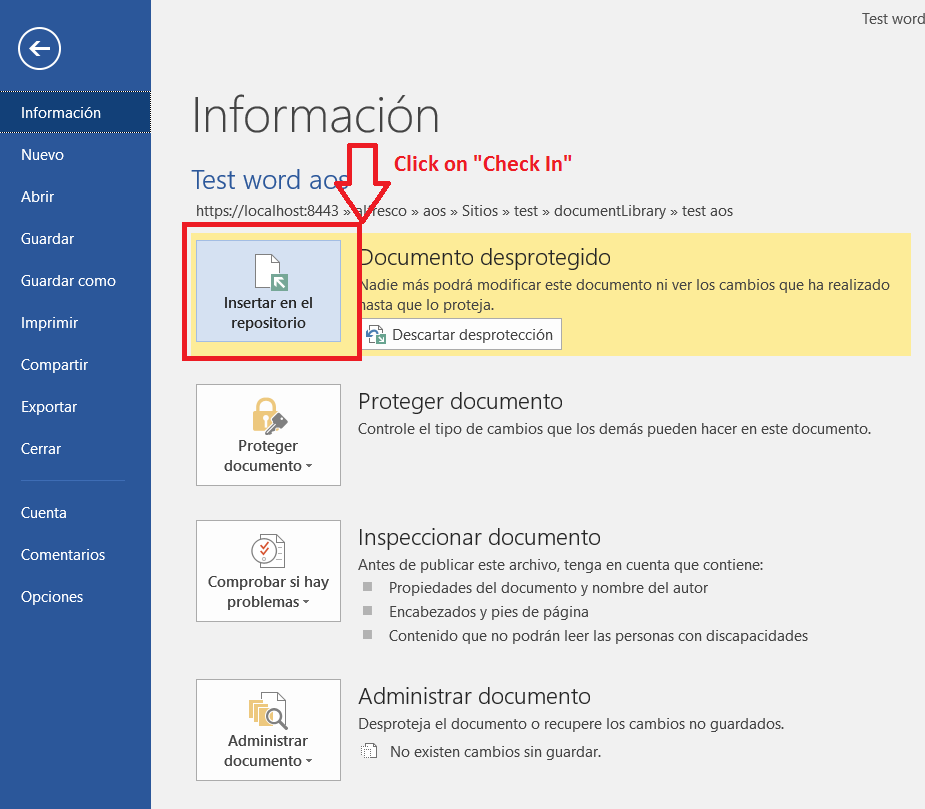Click the Administrar documento magnifier icon
This screenshot has width=925, height=809.
(268, 711)
